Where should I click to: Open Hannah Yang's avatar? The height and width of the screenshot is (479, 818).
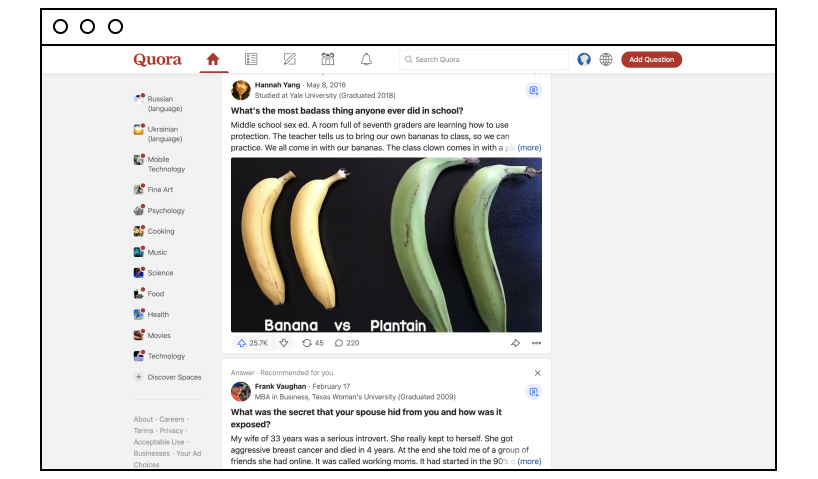click(240, 90)
